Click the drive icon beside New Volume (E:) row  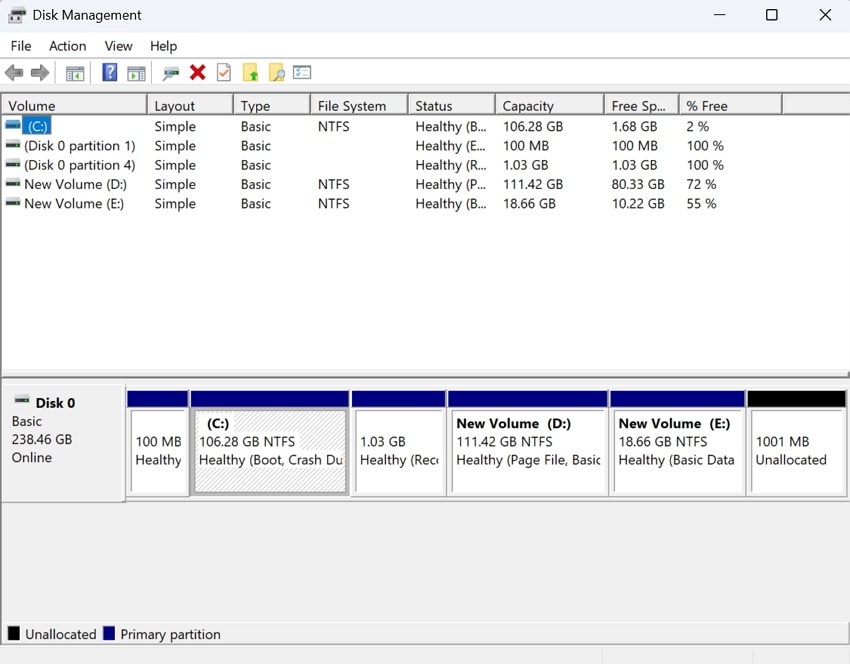[x=12, y=203]
